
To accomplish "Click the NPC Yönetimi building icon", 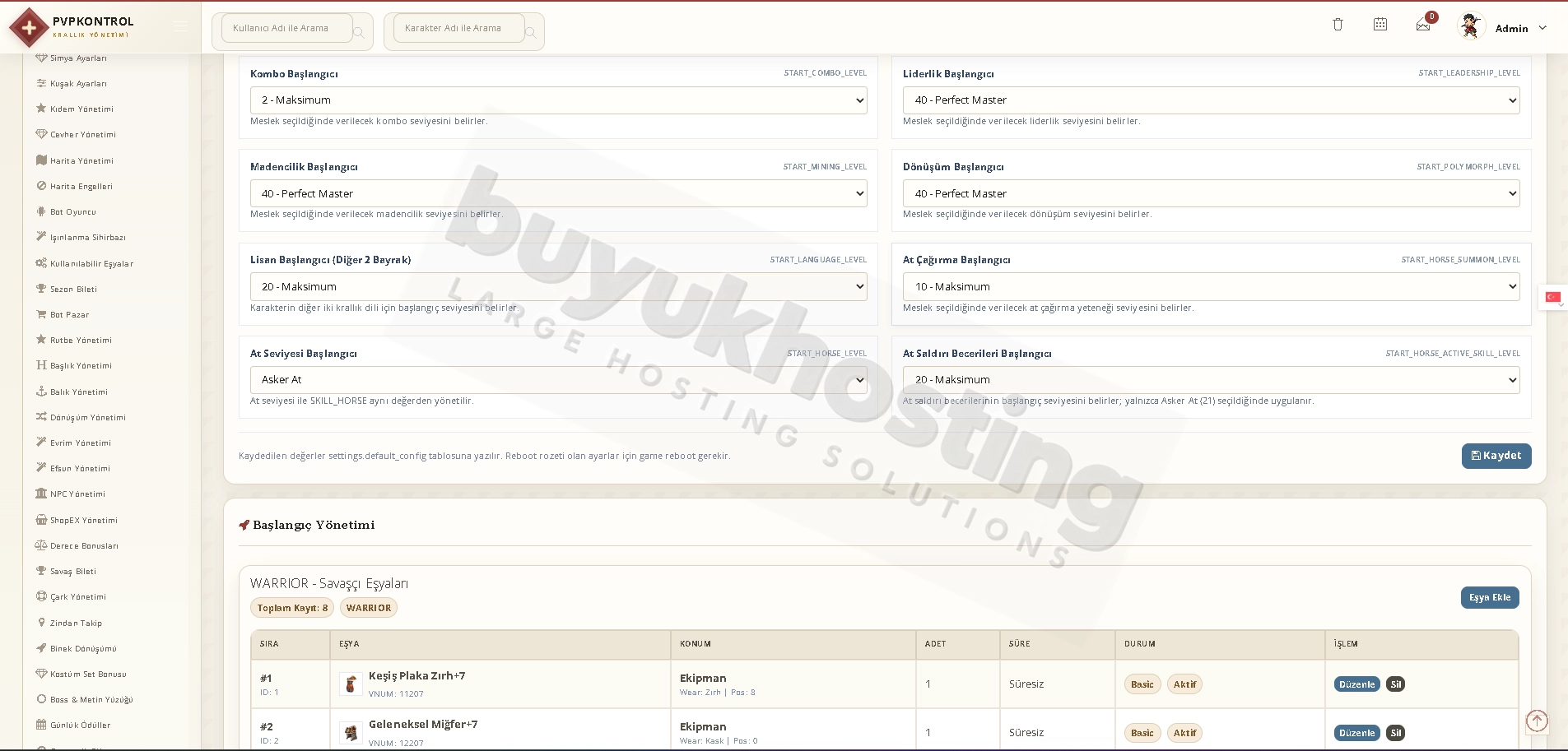I will [x=41, y=494].
